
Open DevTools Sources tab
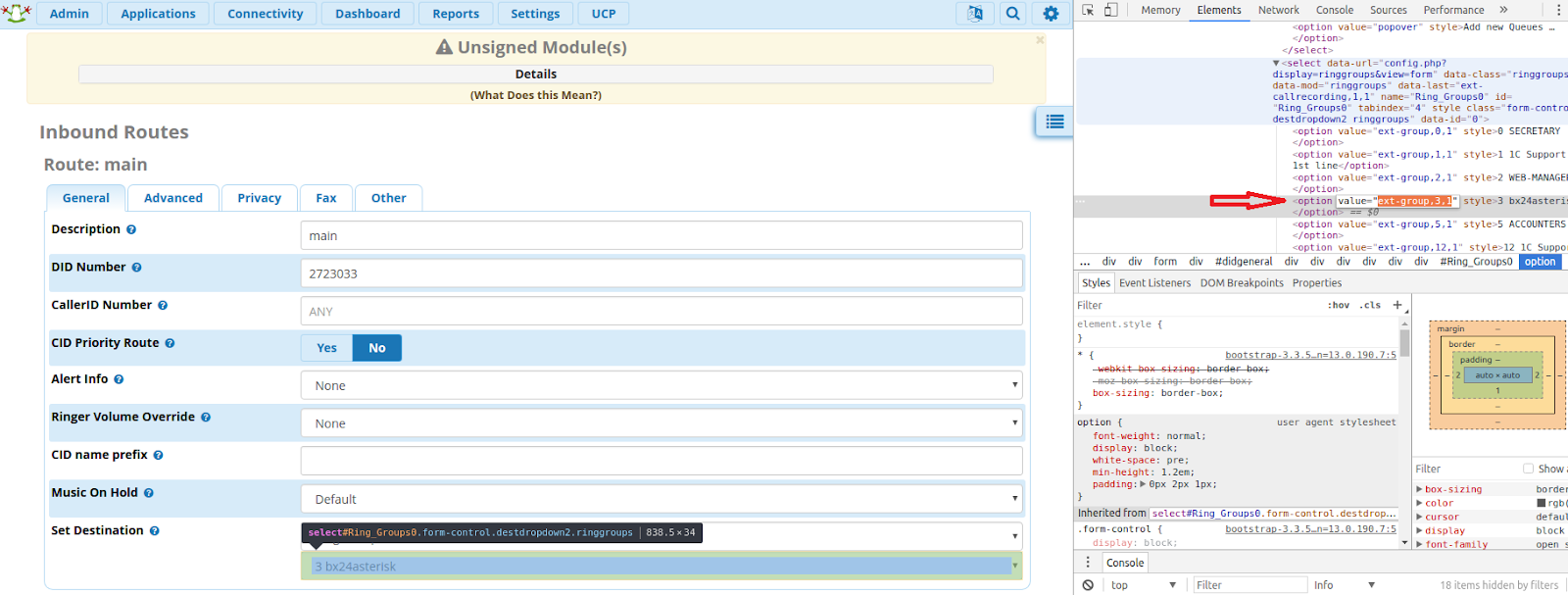click(x=1389, y=10)
